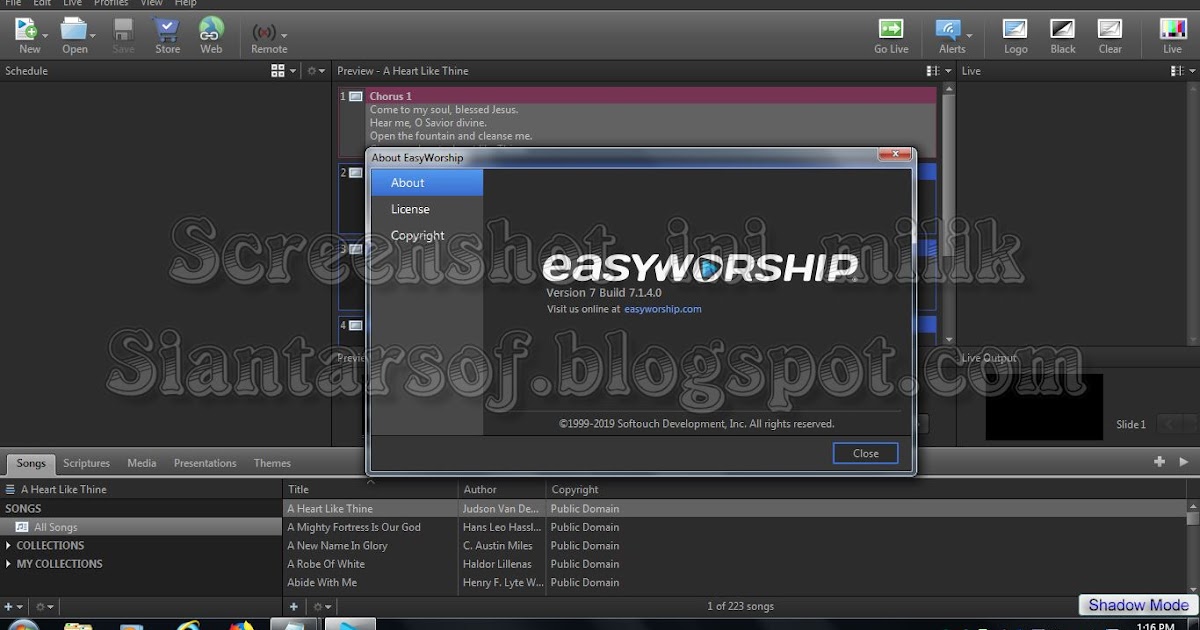
Task: Toggle the Clear output button
Action: point(1110,29)
